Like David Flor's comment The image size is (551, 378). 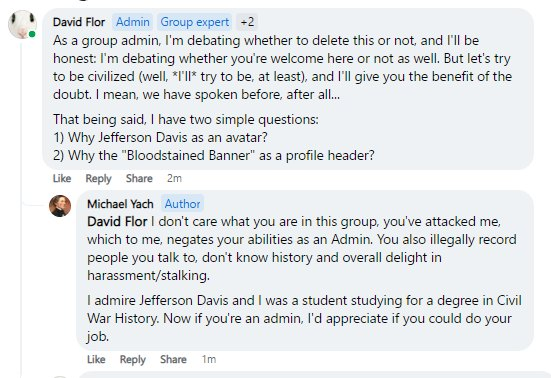pyautogui.click(x=62, y=178)
